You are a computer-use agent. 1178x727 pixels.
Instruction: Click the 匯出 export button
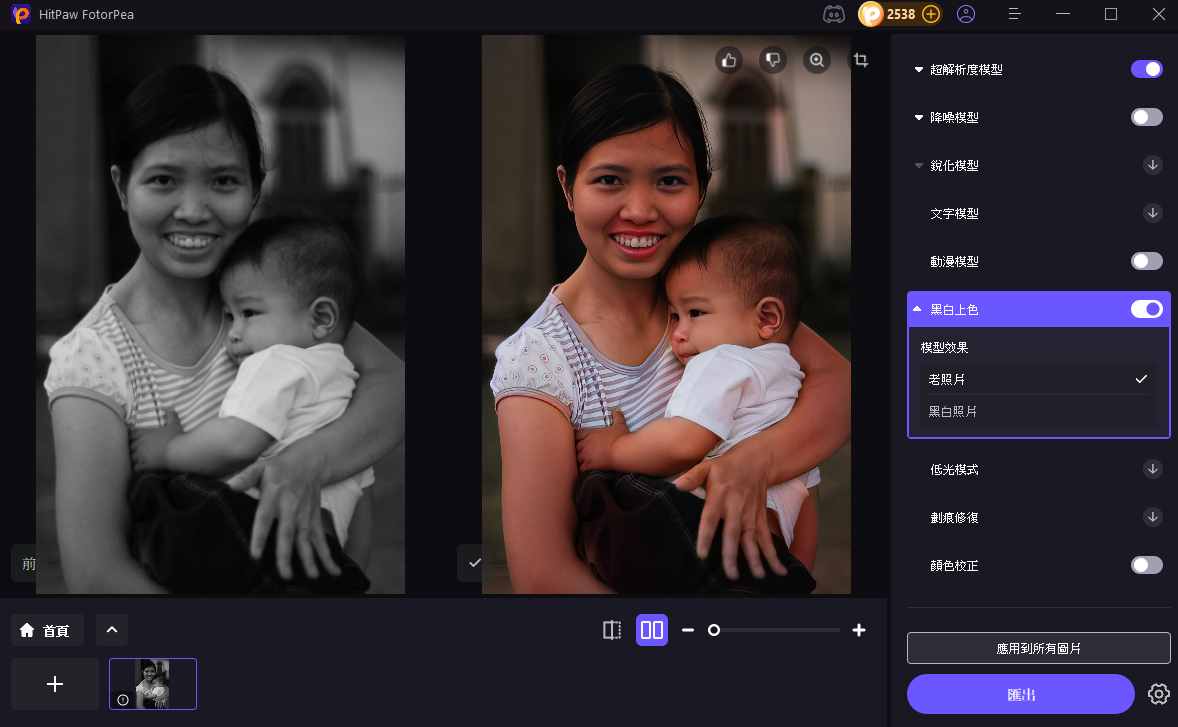[1020, 694]
